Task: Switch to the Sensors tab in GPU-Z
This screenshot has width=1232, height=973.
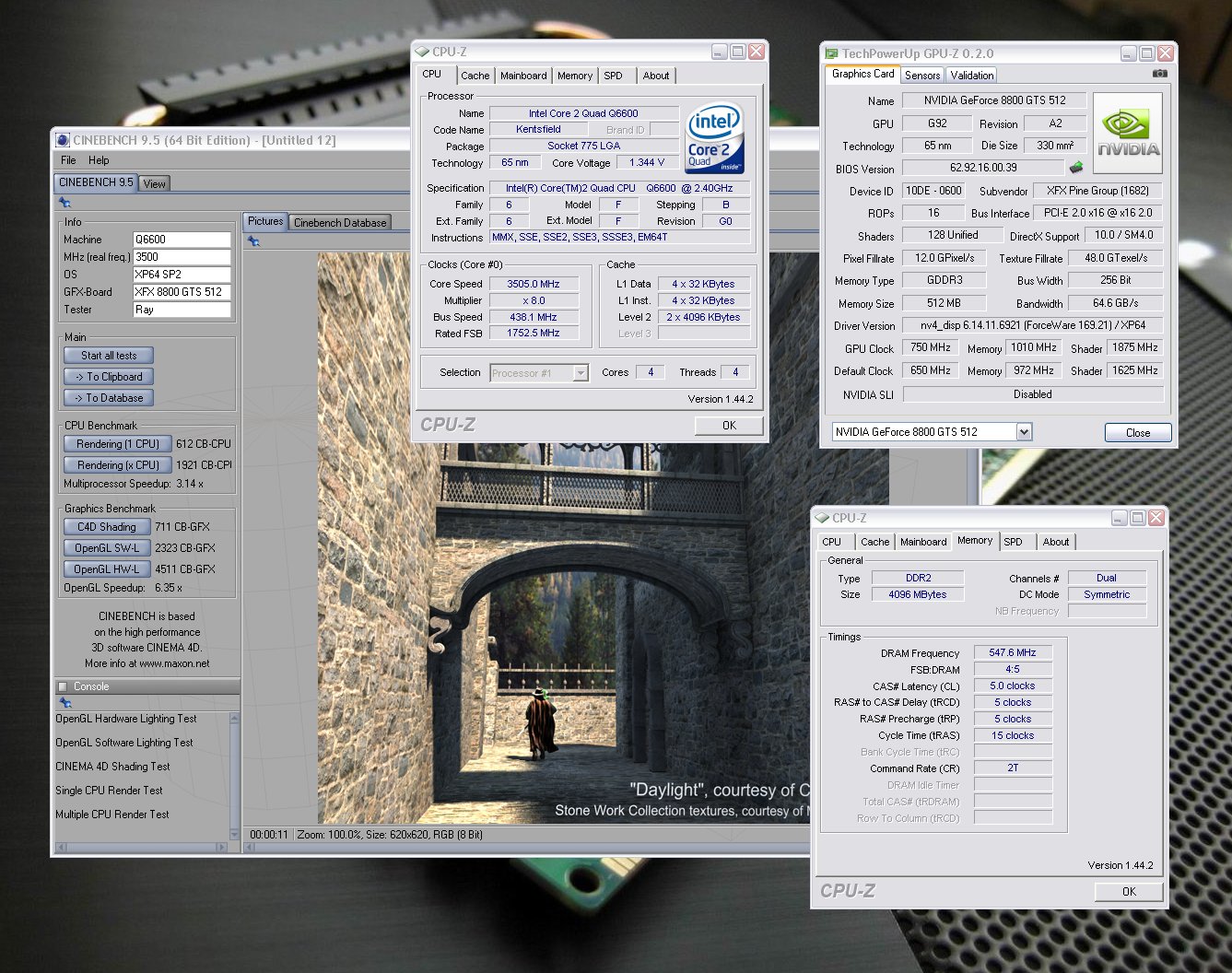Action: point(922,76)
